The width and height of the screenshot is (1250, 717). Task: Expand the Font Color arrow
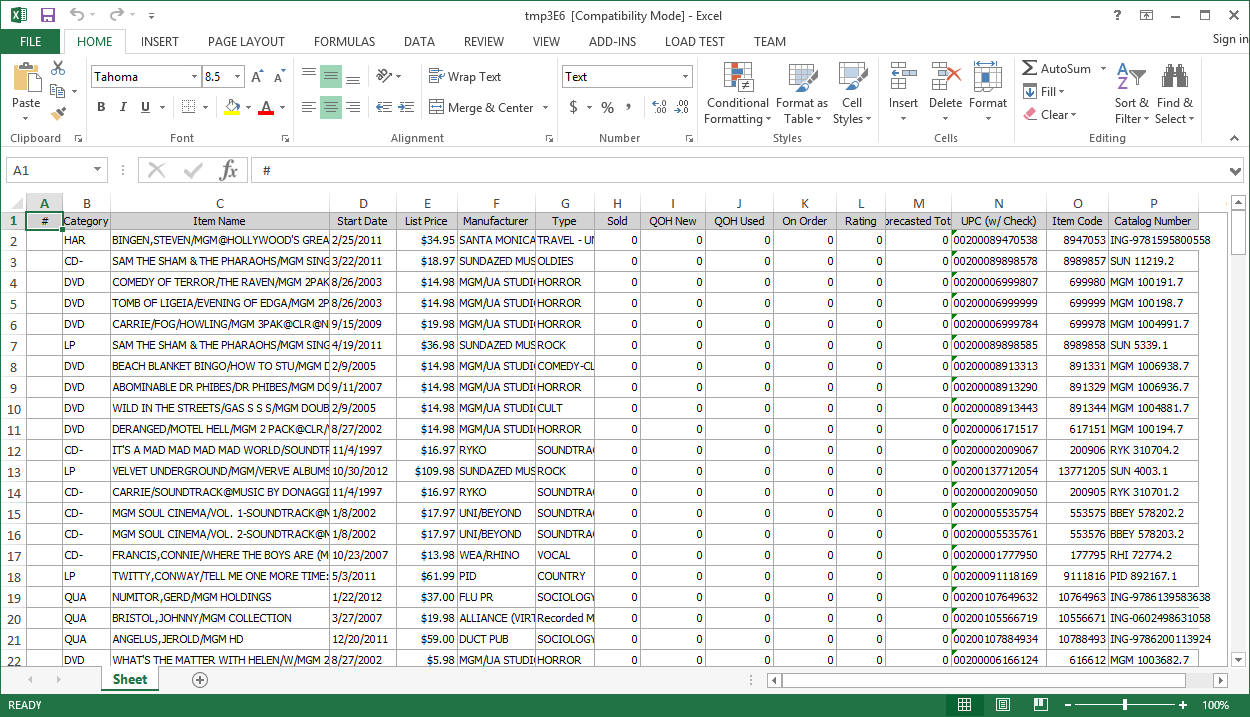[282, 107]
